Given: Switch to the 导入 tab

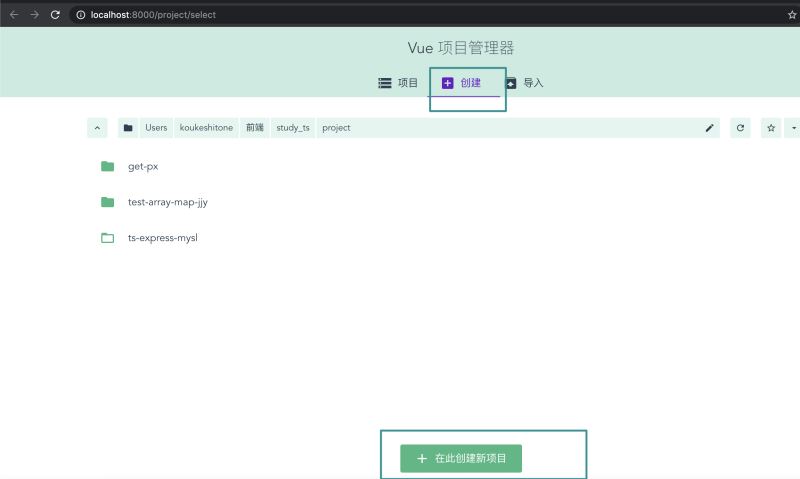Looking at the screenshot, I should (x=524, y=83).
